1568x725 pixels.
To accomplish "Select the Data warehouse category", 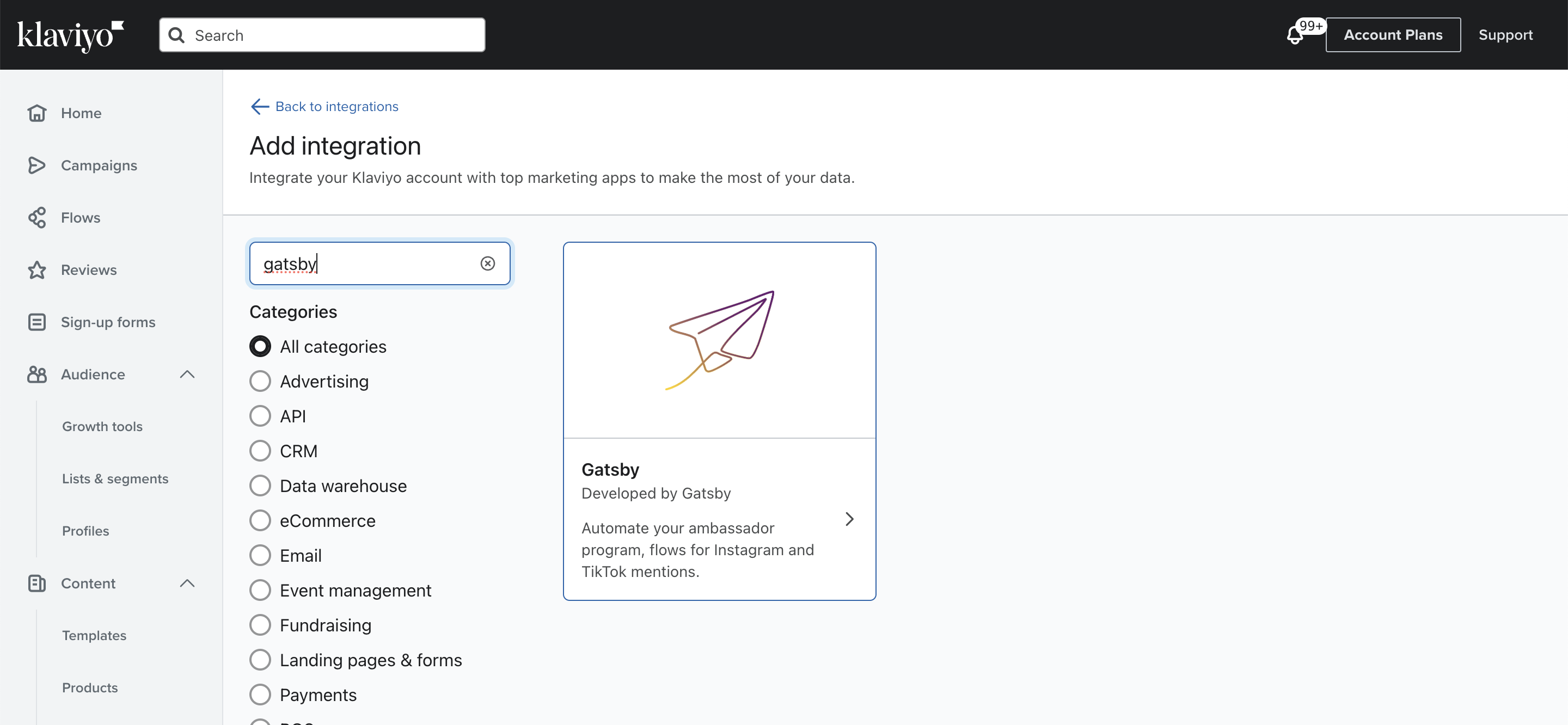I will click(x=260, y=486).
